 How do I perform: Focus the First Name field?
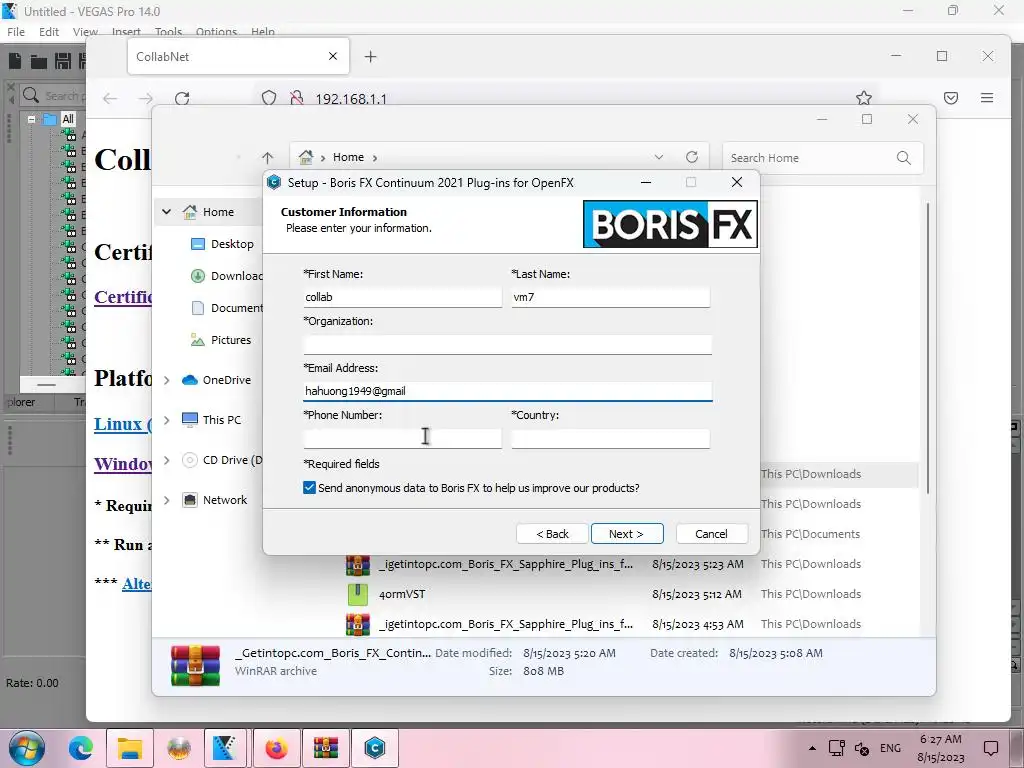click(x=402, y=297)
